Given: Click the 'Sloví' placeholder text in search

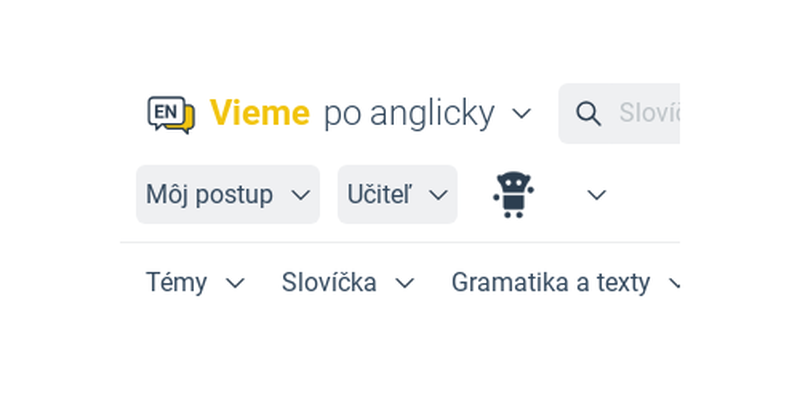Looking at the screenshot, I should [x=649, y=113].
